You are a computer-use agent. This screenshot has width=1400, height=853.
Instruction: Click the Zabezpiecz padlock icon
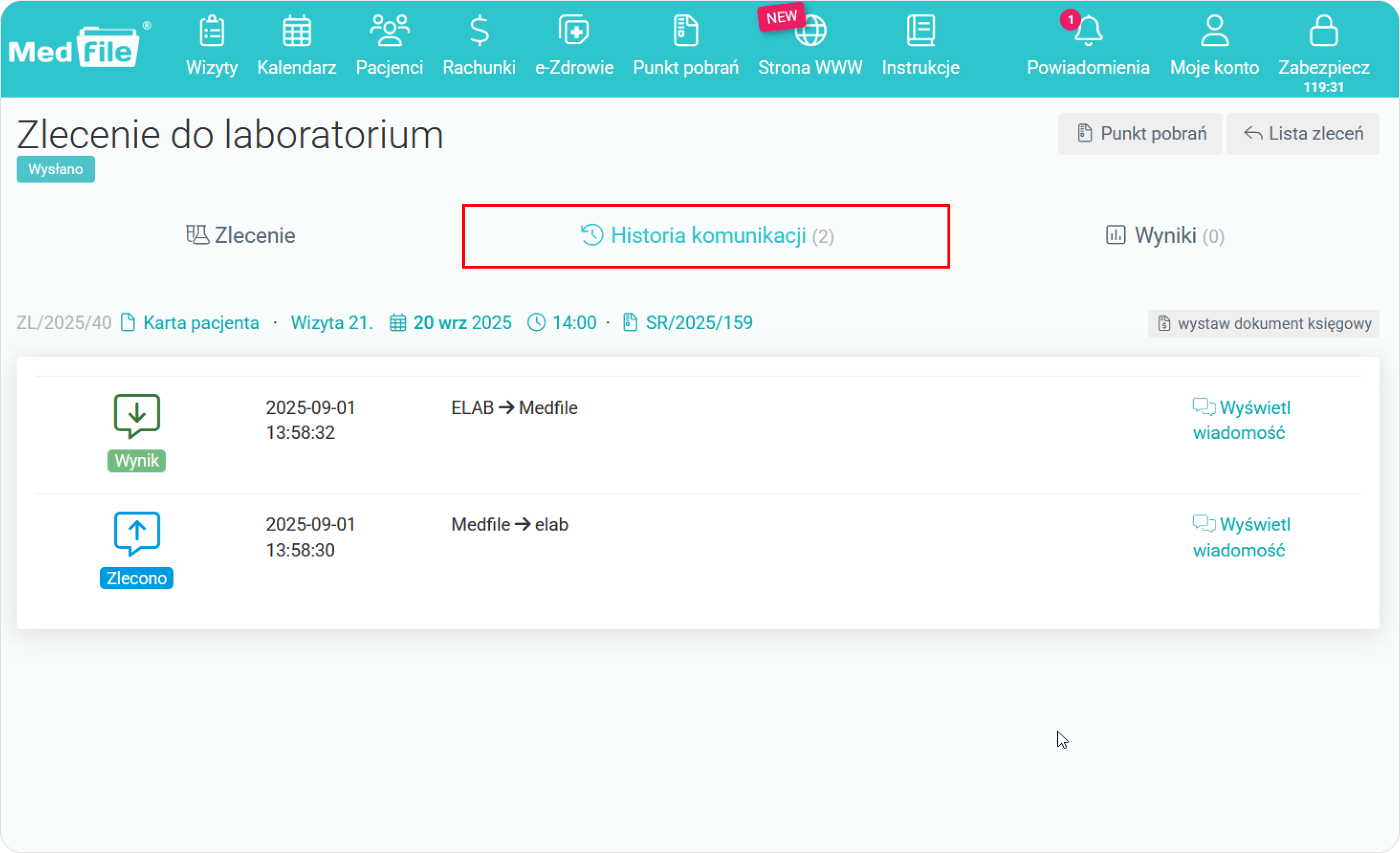click(x=1323, y=31)
